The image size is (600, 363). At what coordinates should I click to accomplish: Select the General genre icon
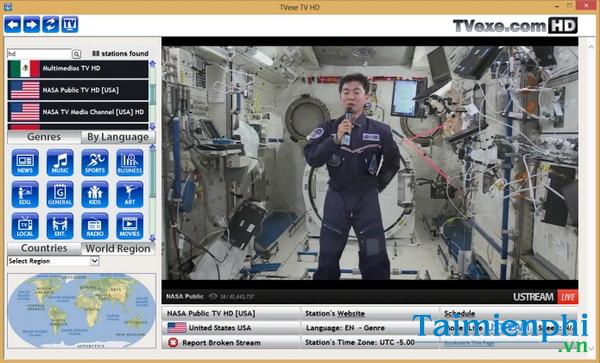60,194
